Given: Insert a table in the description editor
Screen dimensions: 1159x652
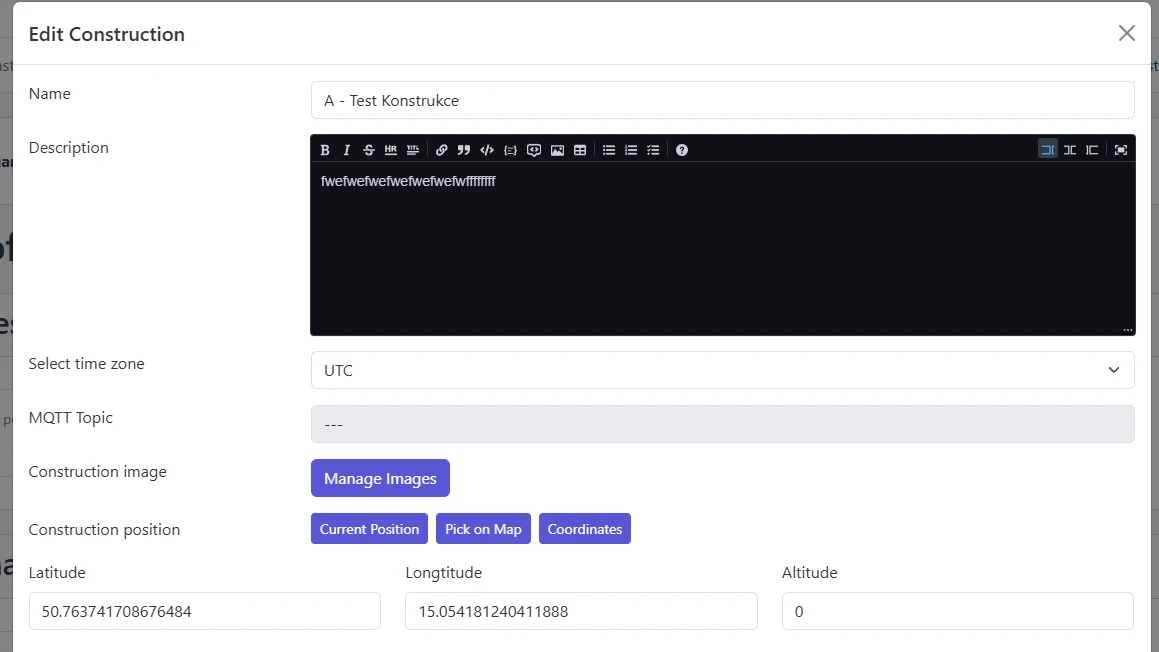Looking at the screenshot, I should coord(581,149).
